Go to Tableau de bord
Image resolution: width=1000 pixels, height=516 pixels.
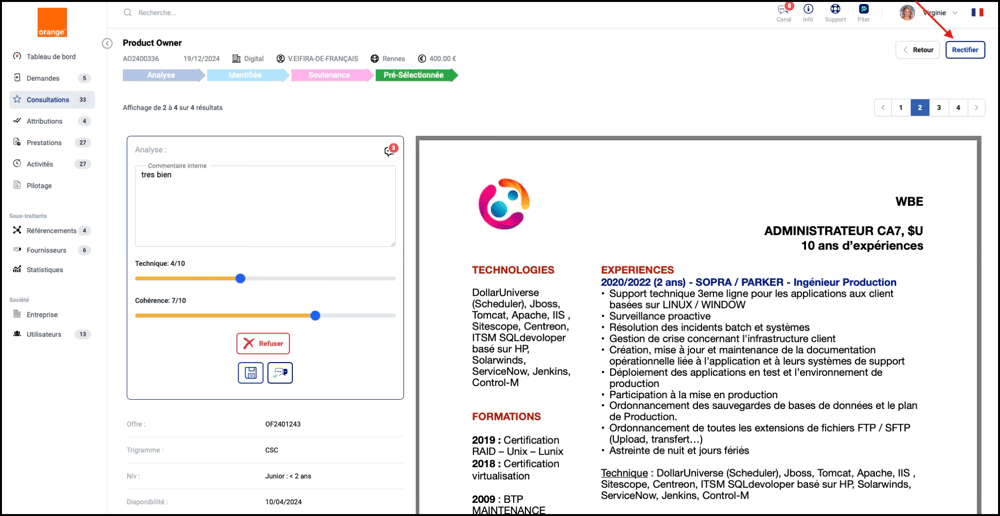pos(52,57)
